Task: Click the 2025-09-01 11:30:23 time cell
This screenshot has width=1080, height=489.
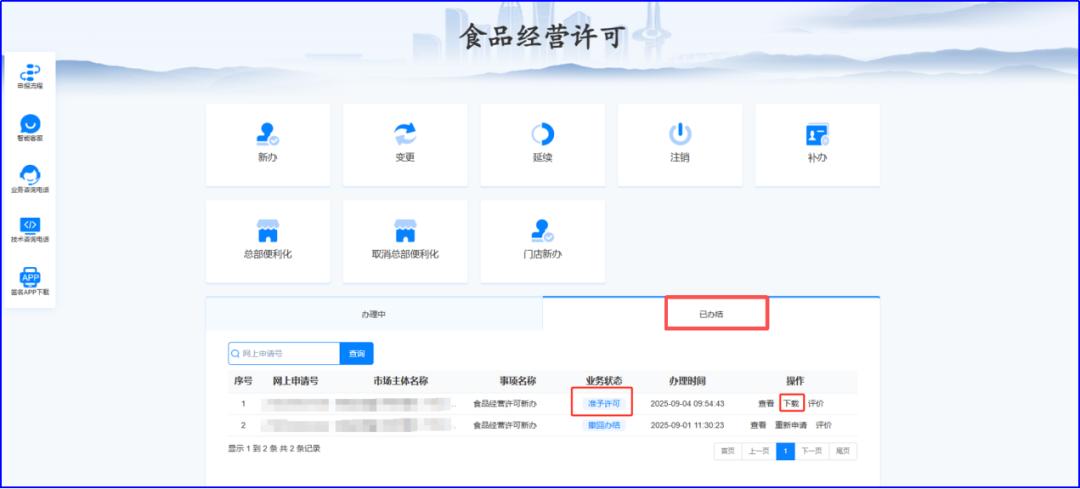Action: pyautogui.click(x=687, y=426)
